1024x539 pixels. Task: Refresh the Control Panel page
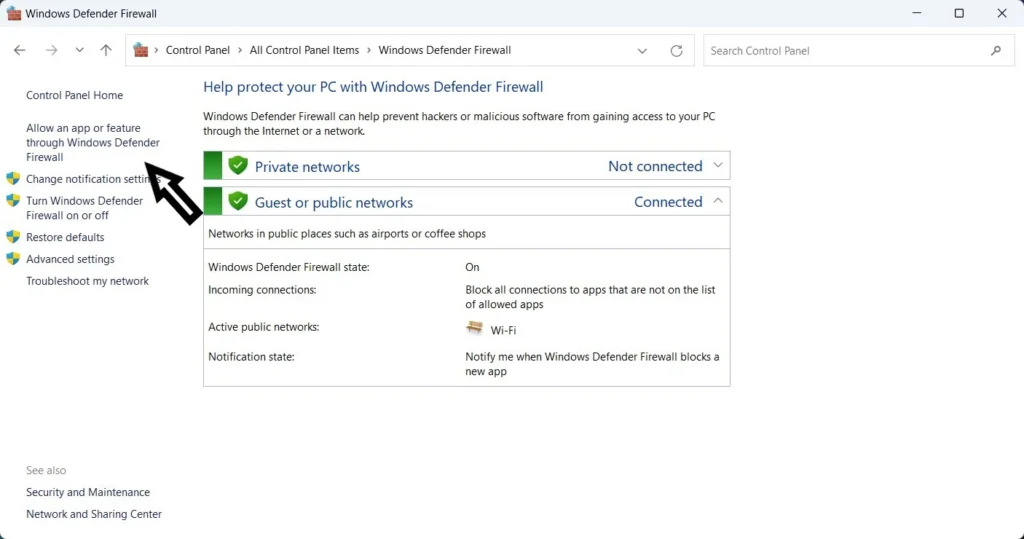tap(677, 50)
